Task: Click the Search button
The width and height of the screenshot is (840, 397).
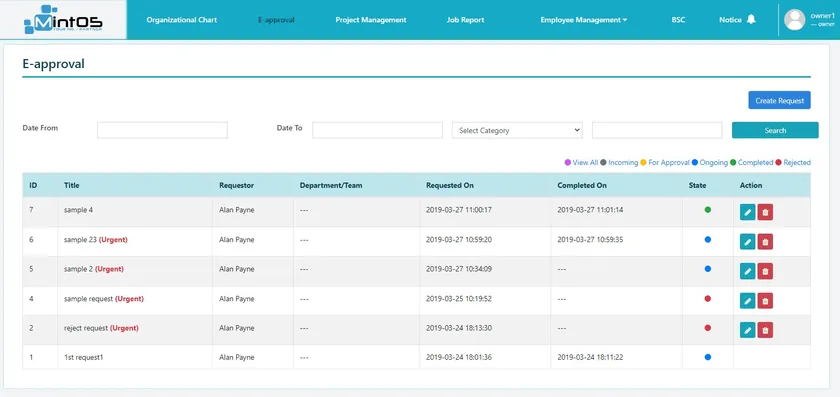Action: pos(775,130)
